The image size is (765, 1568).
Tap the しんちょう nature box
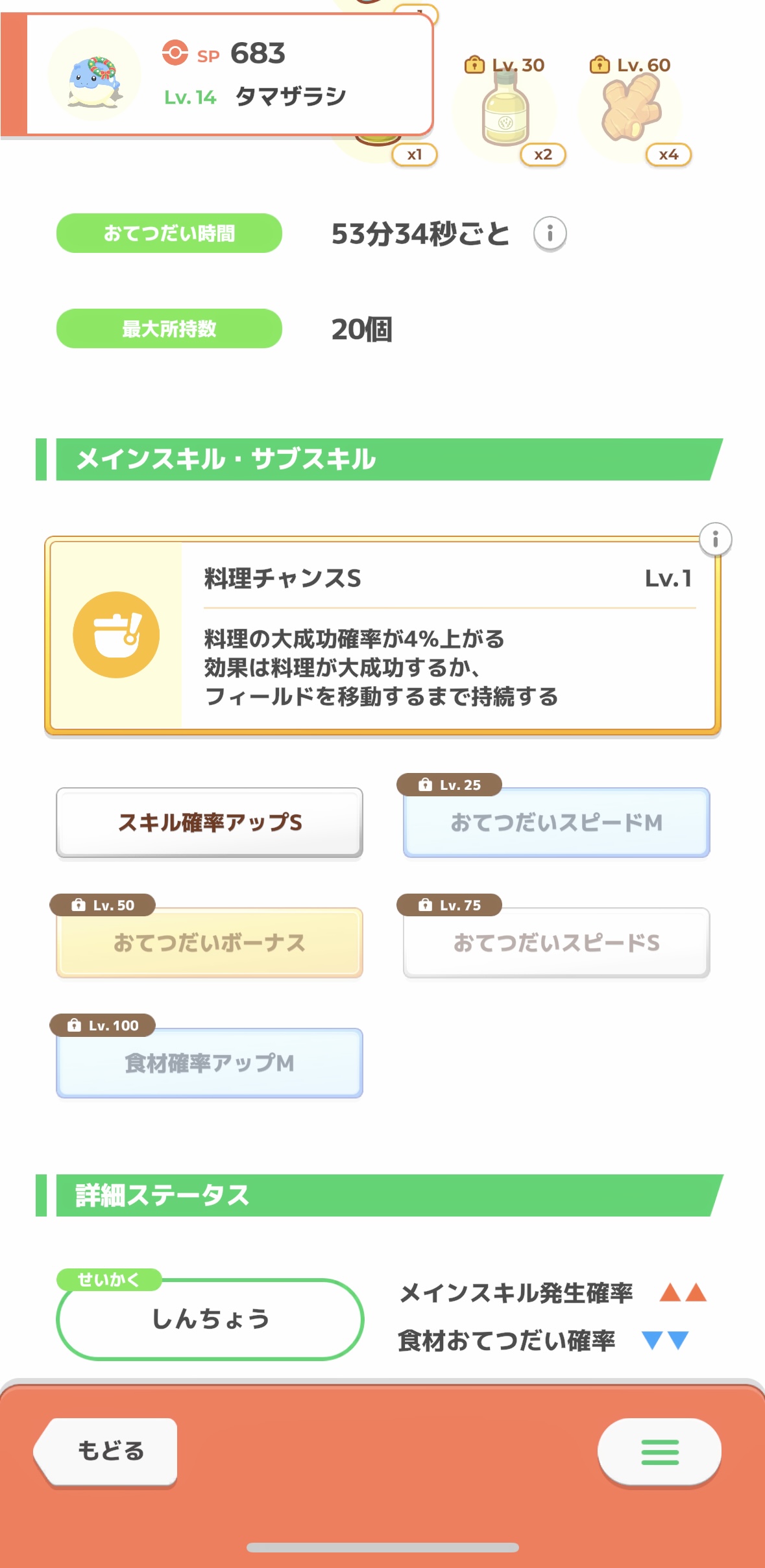(x=210, y=1319)
